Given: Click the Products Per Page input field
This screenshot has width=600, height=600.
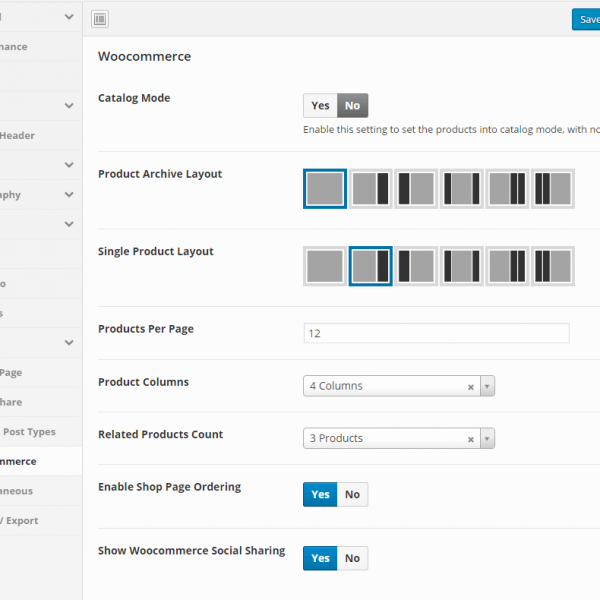Looking at the screenshot, I should click(x=436, y=333).
